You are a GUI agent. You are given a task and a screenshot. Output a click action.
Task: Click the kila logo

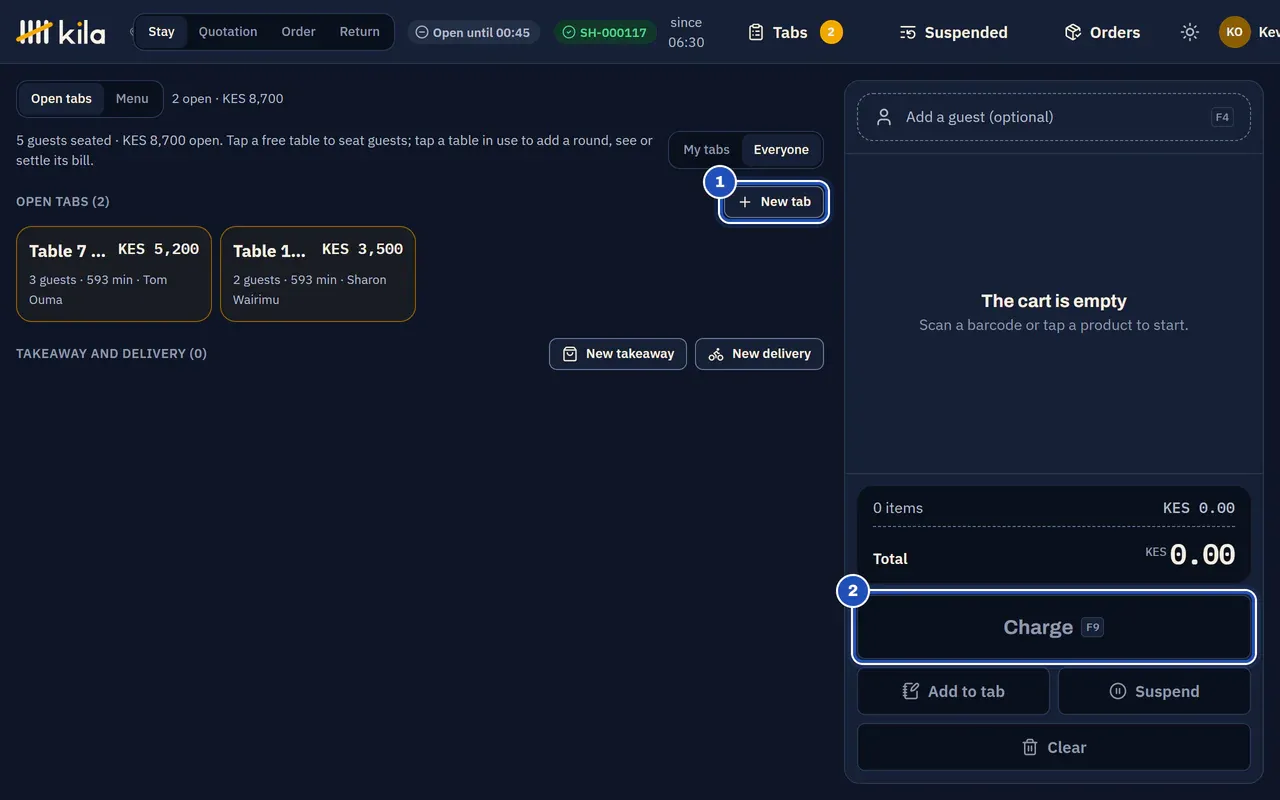(61, 32)
